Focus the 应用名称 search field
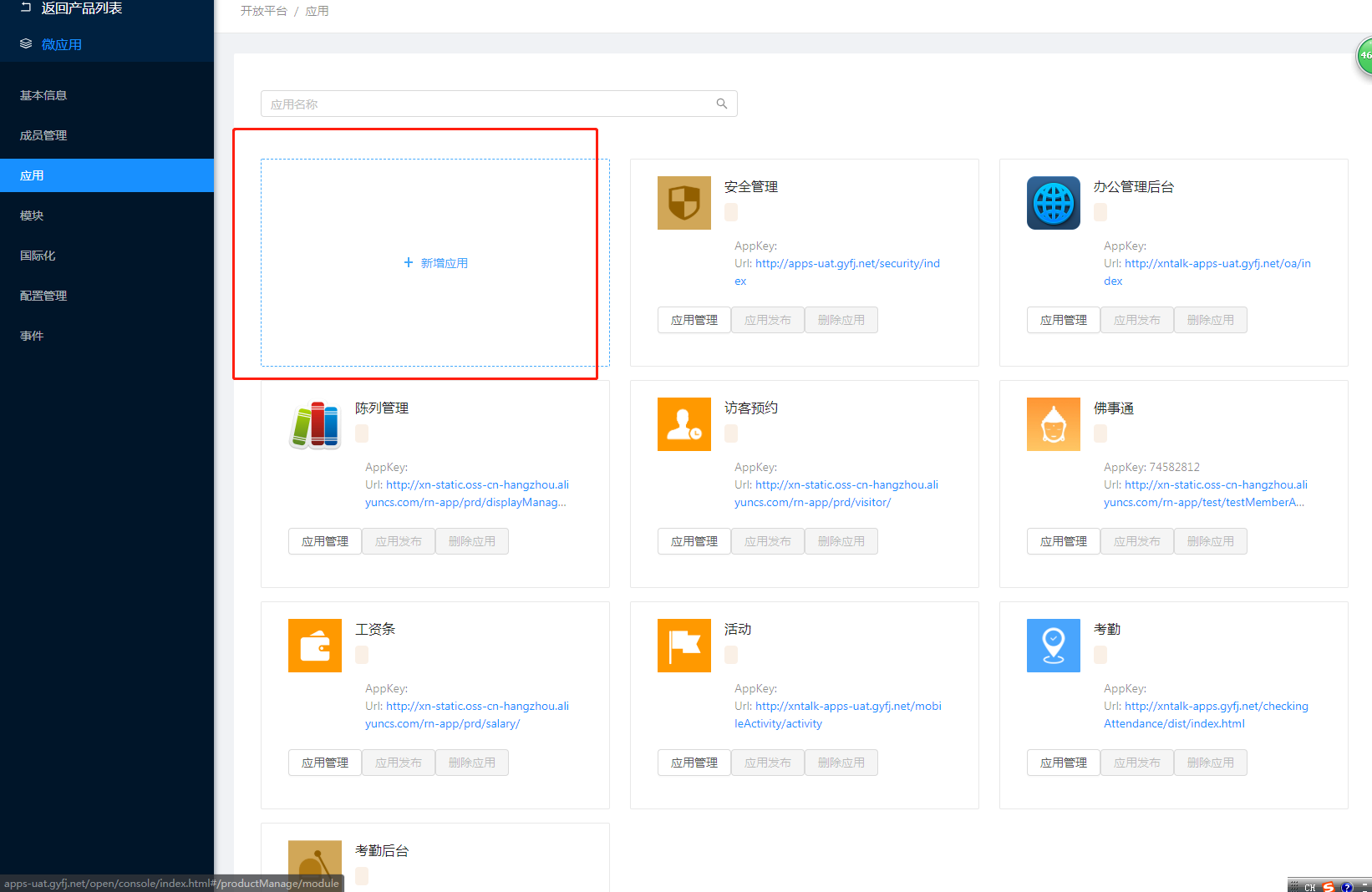1372x892 pixels. pyautogui.click(x=499, y=104)
